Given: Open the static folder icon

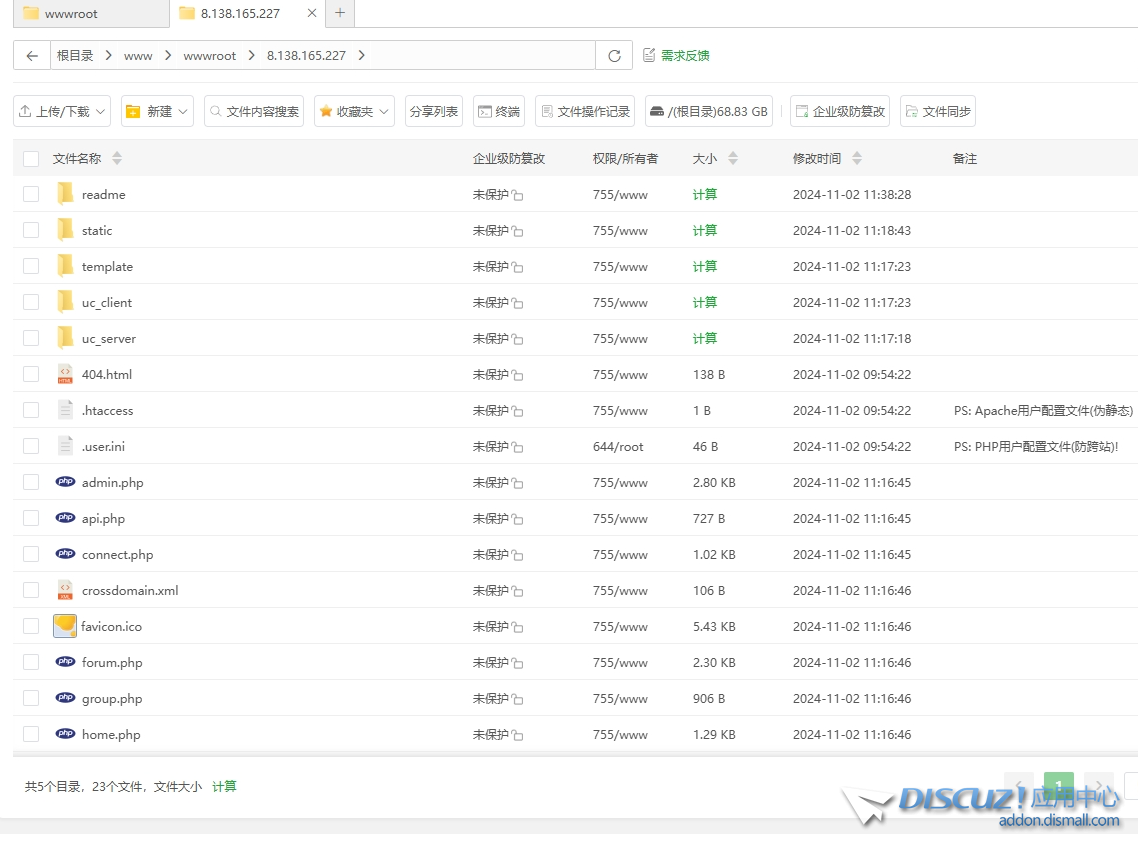Looking at the screenshot, I should coord(66,230).
